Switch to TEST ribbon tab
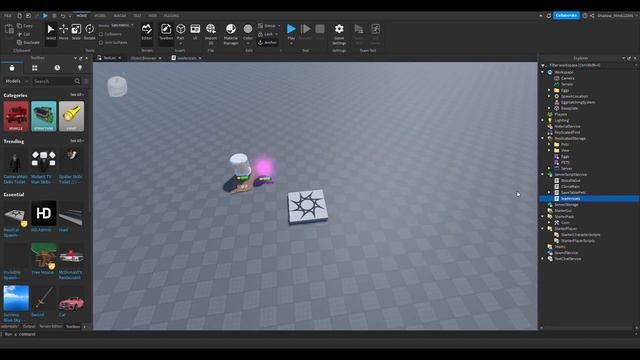 pyautogui.click(x=137, y=16)
